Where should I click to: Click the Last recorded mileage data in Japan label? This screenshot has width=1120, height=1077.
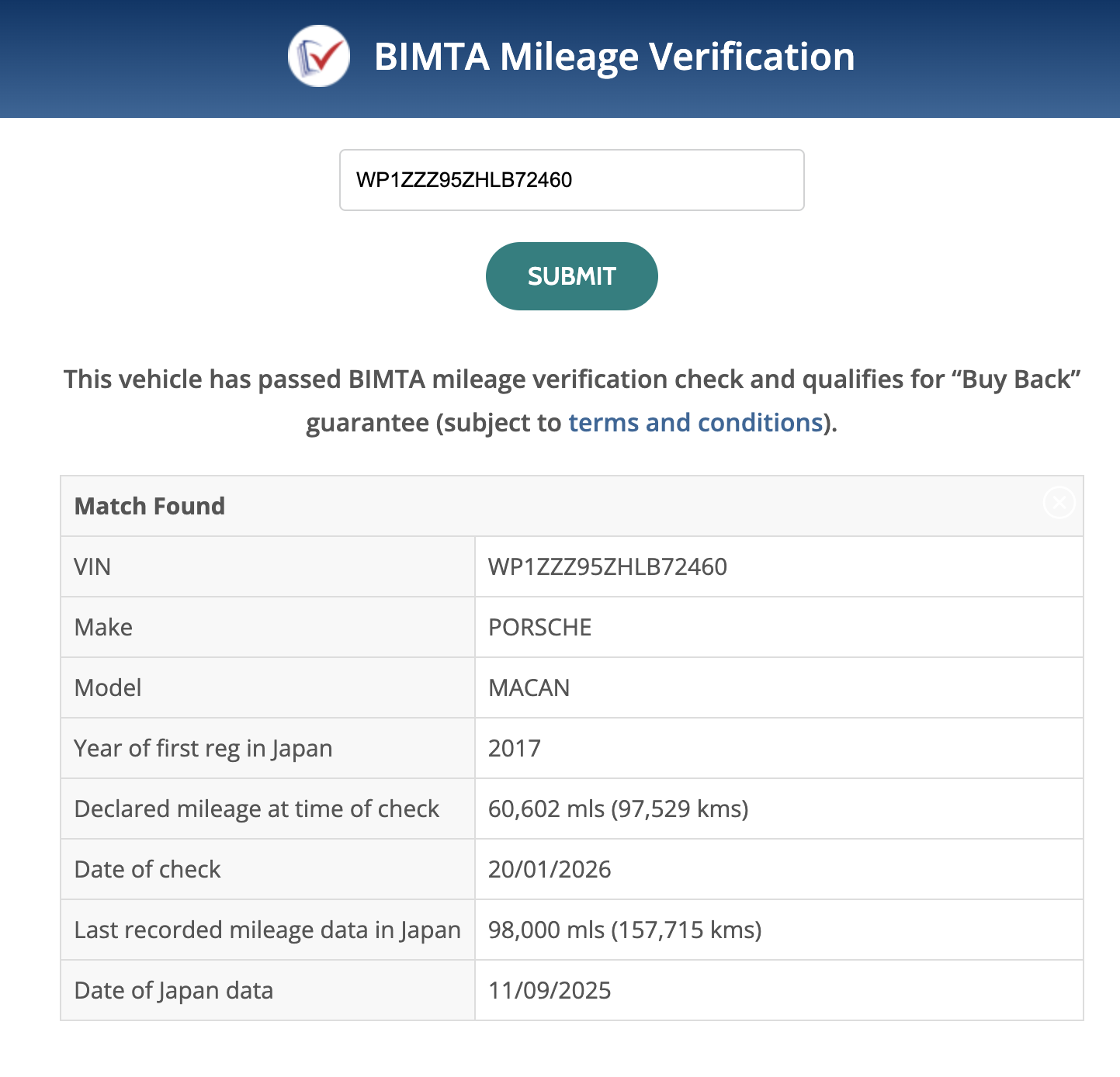click(x=267, y=930)
